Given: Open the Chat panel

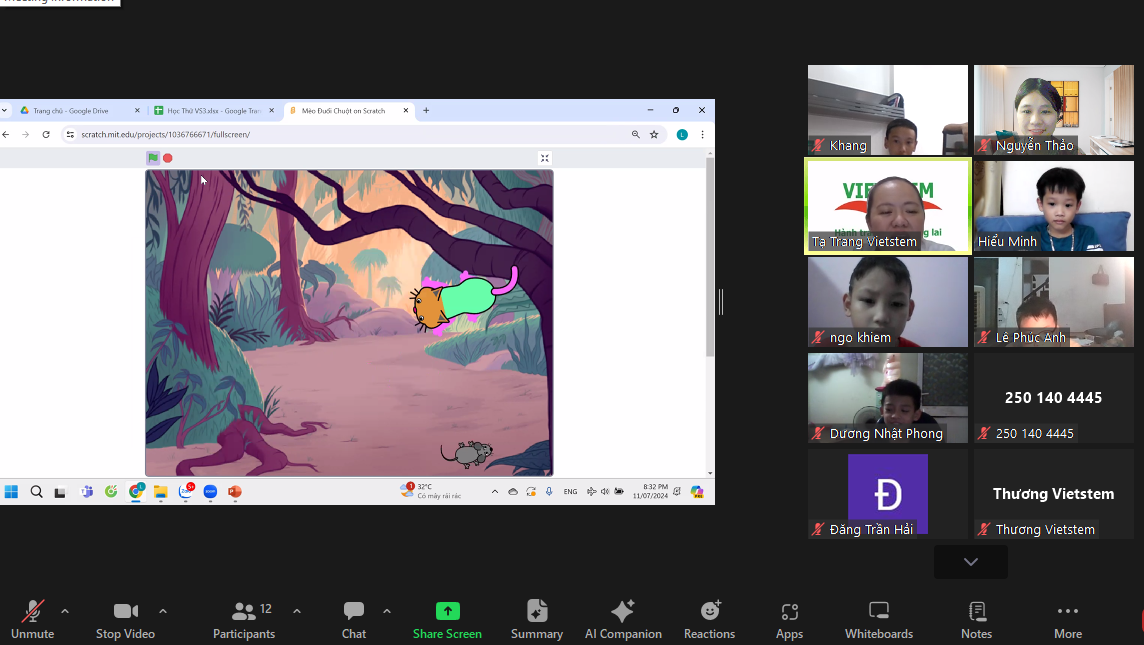Looking at the screenshot, I should (354, 619).
